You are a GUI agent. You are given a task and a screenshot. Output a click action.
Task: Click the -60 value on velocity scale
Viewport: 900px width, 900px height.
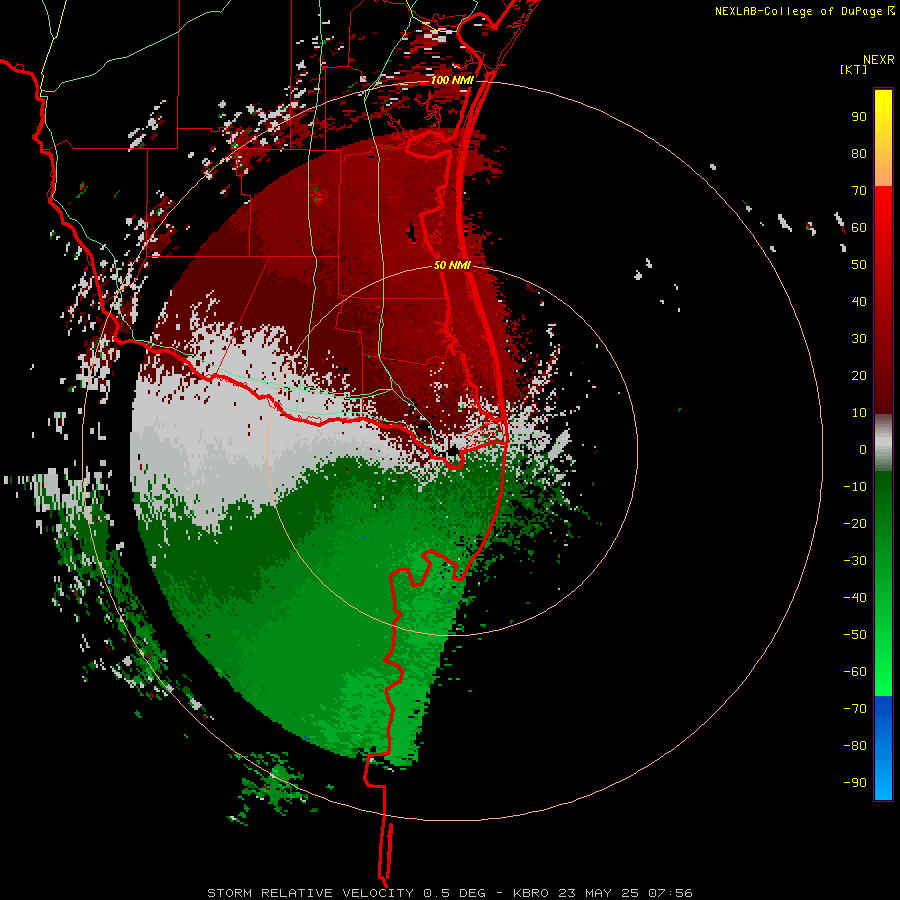click(x=855, y=672)
